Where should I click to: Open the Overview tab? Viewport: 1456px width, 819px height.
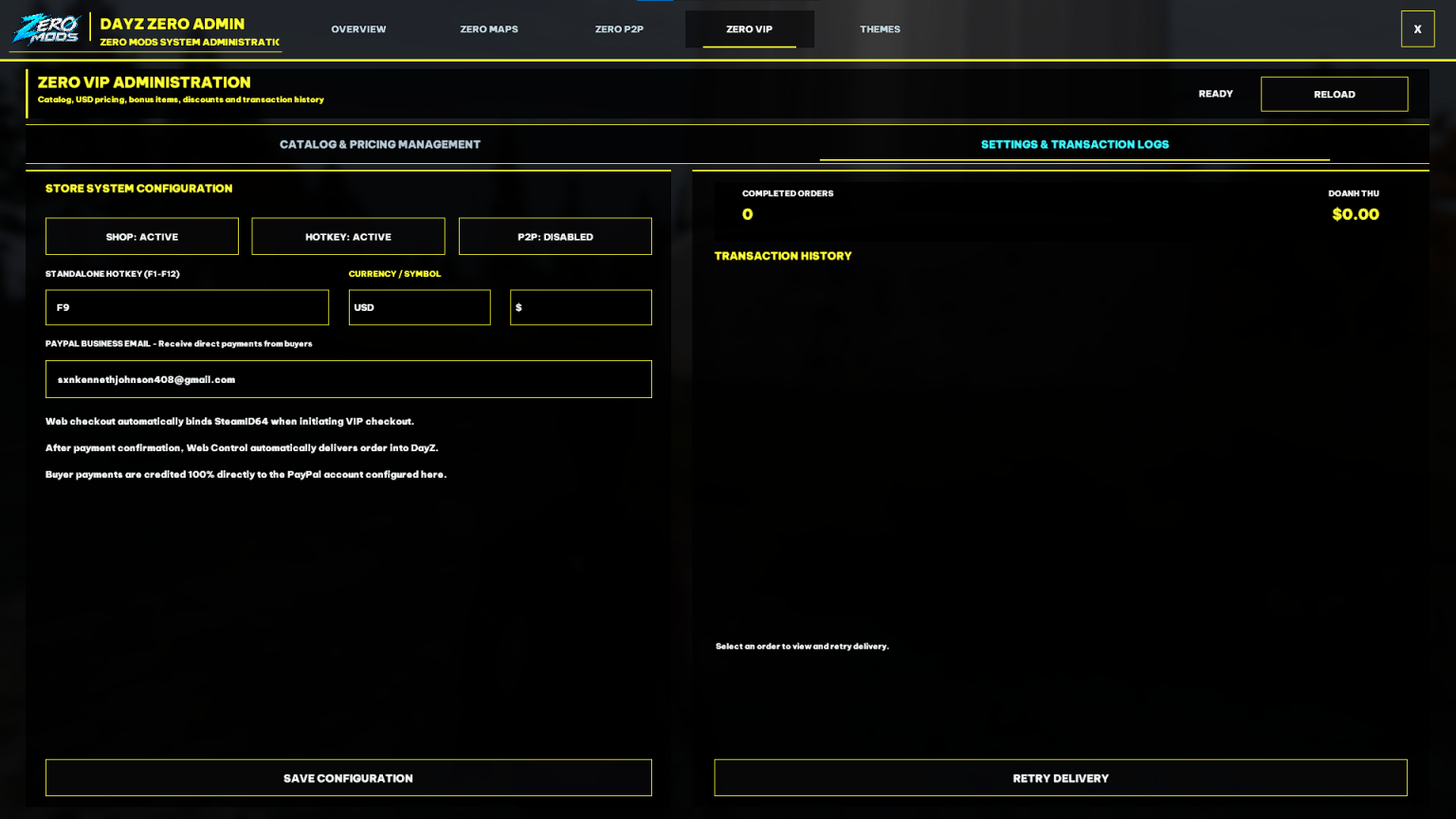(x=358, y=29)
